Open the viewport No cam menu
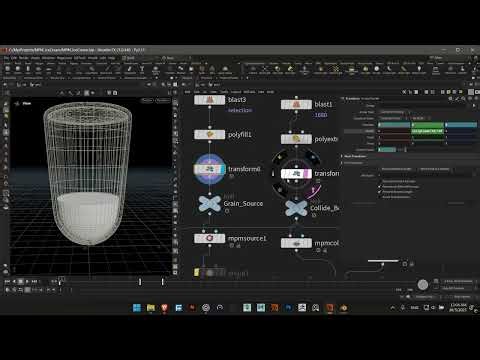Image resolution: width=480 pixels, height=360 pixels. pos(162,100)
